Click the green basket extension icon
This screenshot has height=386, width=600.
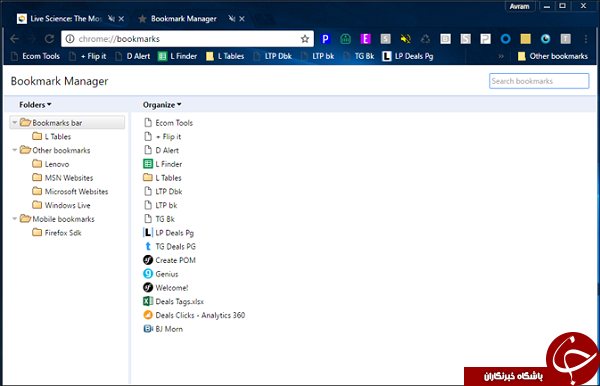(346, 39)
